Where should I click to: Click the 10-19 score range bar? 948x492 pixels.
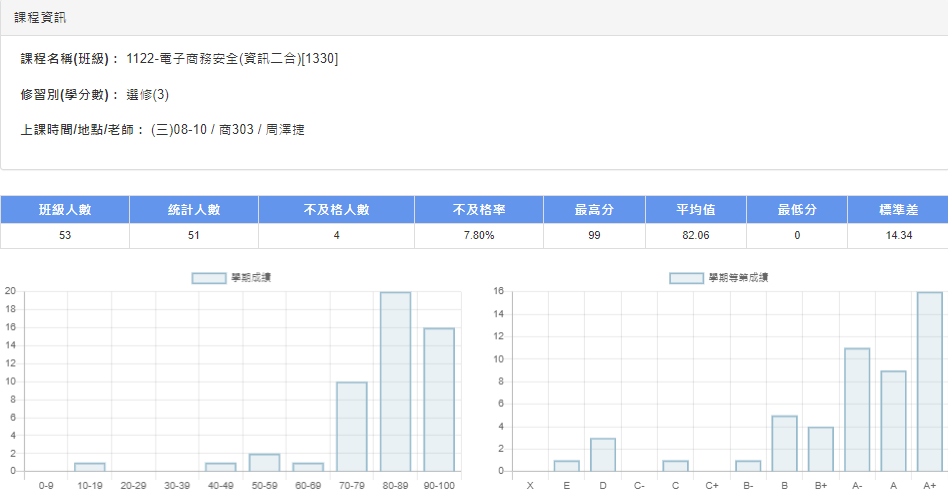coord(89,467)
